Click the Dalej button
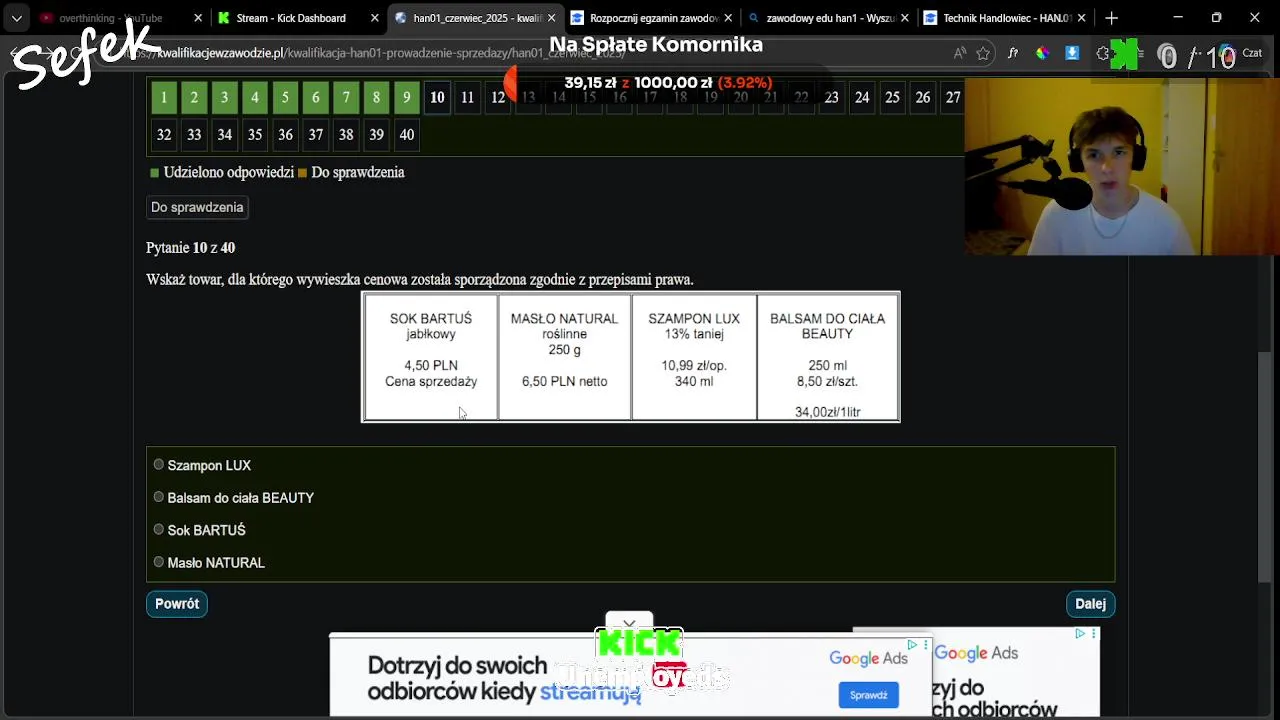The image size is (1280, 720). click(x=1090, y=604)
